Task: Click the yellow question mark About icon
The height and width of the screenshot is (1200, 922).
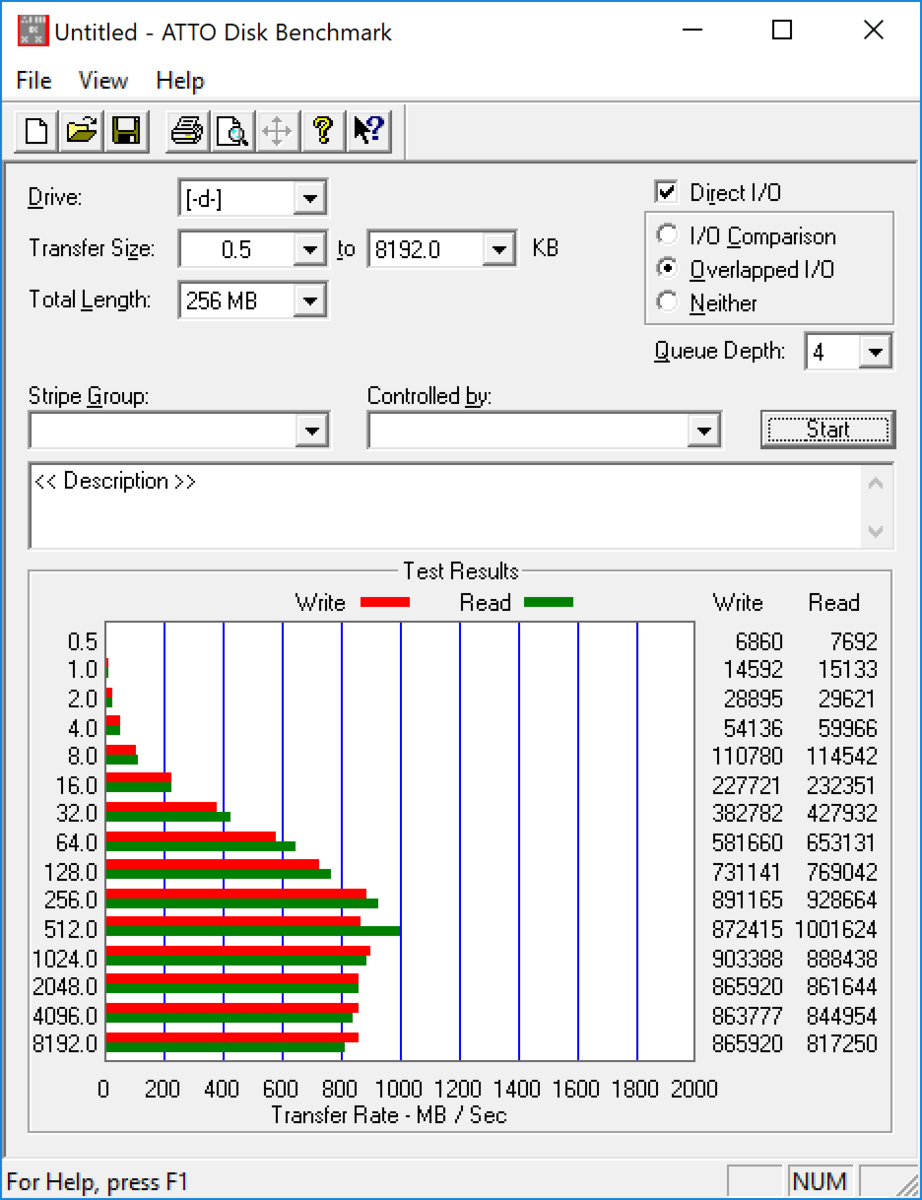Action: click(x=321, y=130)
